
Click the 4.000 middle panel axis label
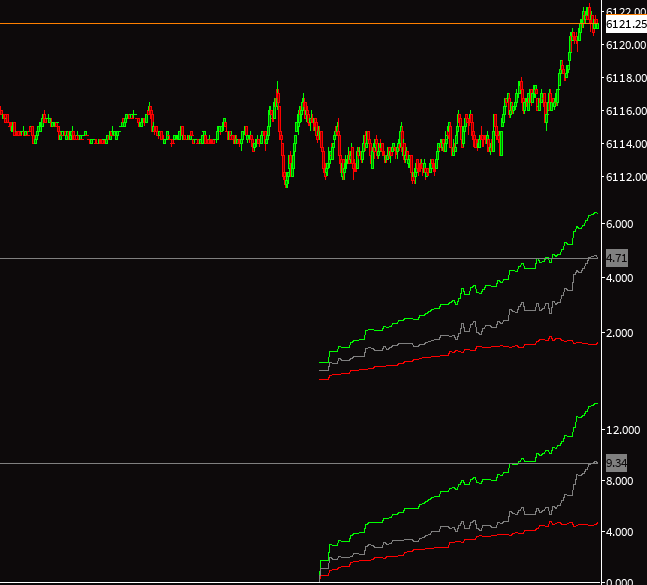619,278
